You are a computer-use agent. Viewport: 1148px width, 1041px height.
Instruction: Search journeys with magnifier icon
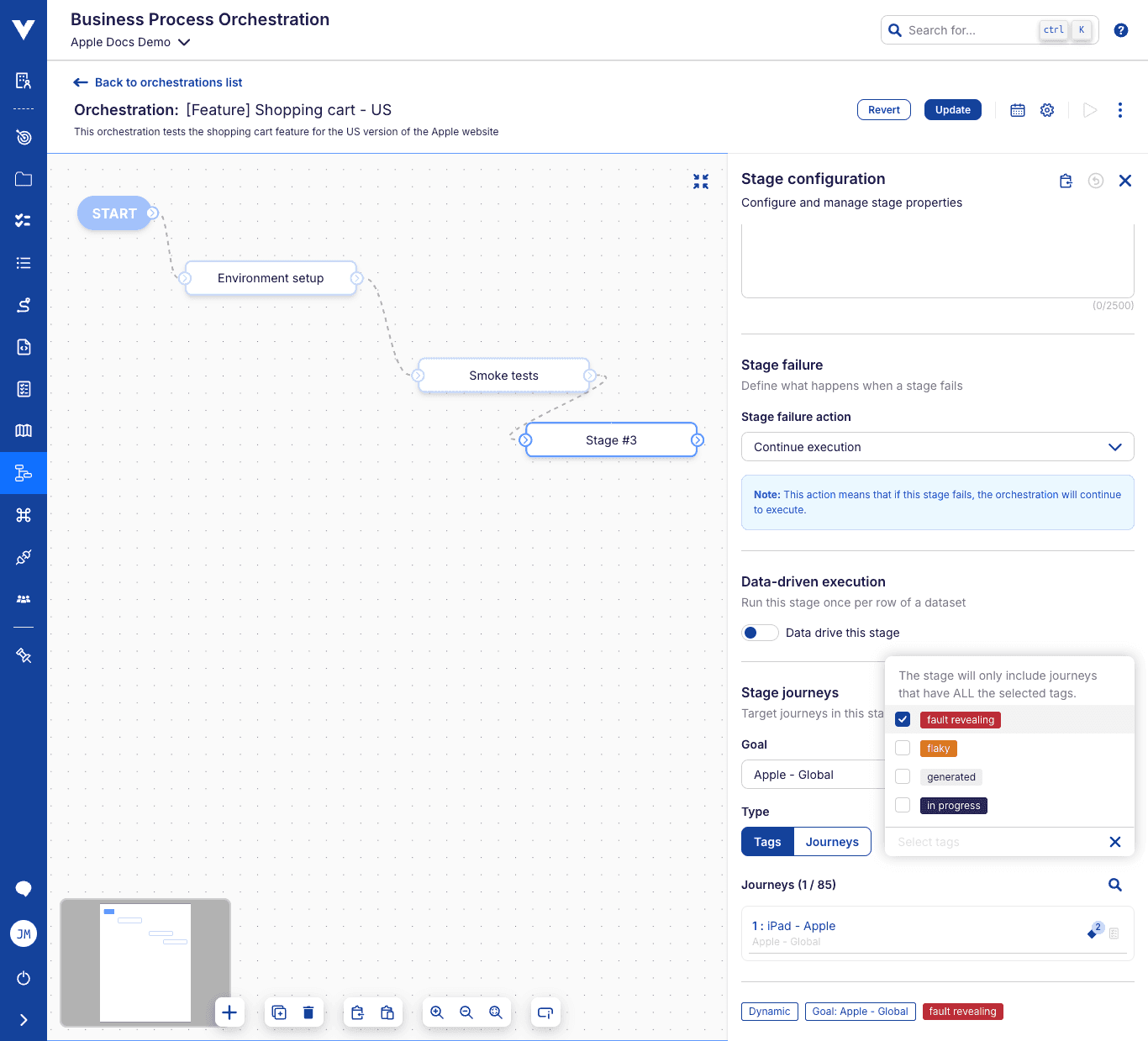[1115, 885]
